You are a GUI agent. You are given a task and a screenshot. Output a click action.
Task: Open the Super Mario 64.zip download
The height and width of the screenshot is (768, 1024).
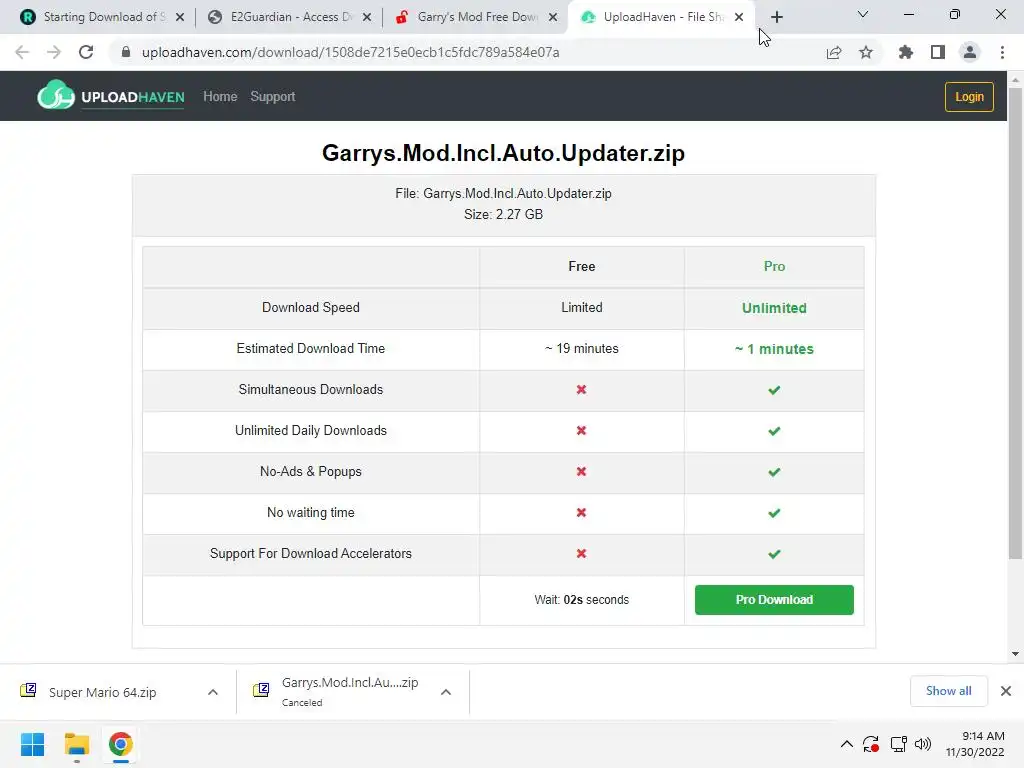pyautogui.click(x=103, y=692)
